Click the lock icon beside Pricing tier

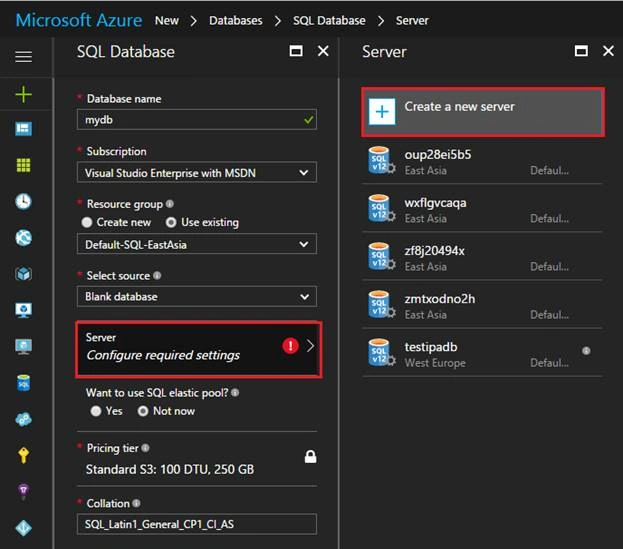pos(310,456)
